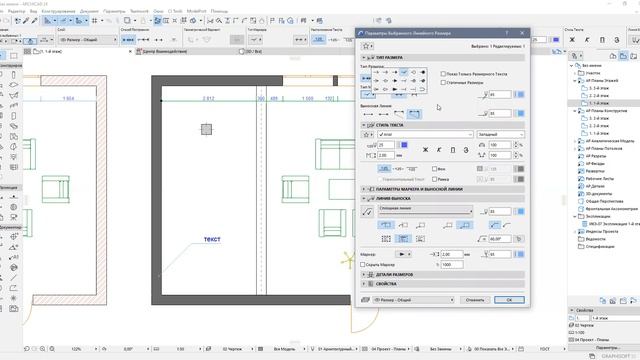Open the Документ menu
The image size is (640, 360).
click(89, 11)
